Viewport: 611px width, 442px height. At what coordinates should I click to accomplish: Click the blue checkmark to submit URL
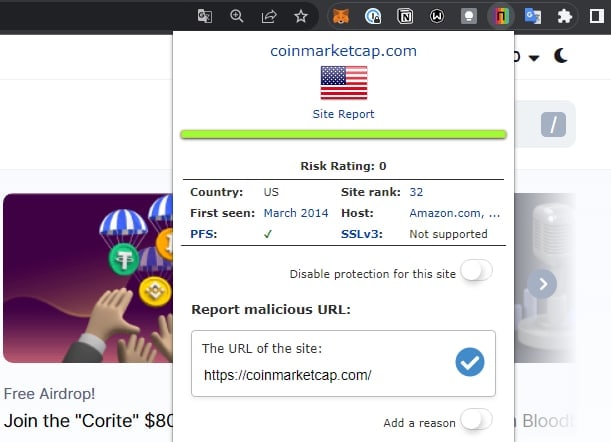[470, 362]
